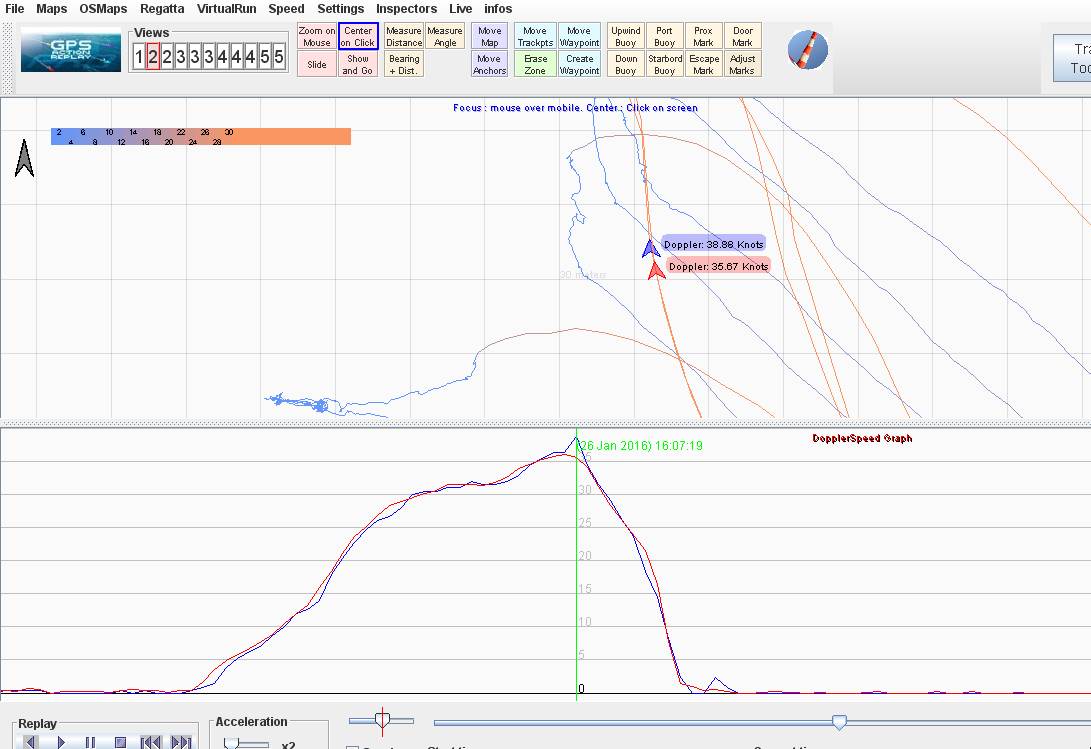1091x749 pixels.
Task: Pause the replay playback
Action: (x=90, y=742)
